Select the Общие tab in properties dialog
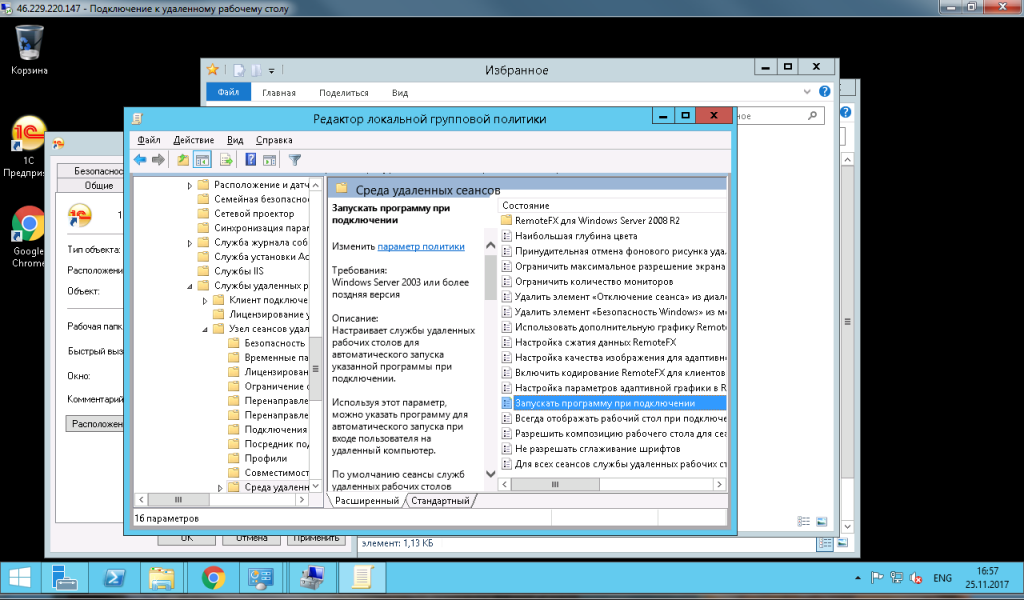 (98, 185)
